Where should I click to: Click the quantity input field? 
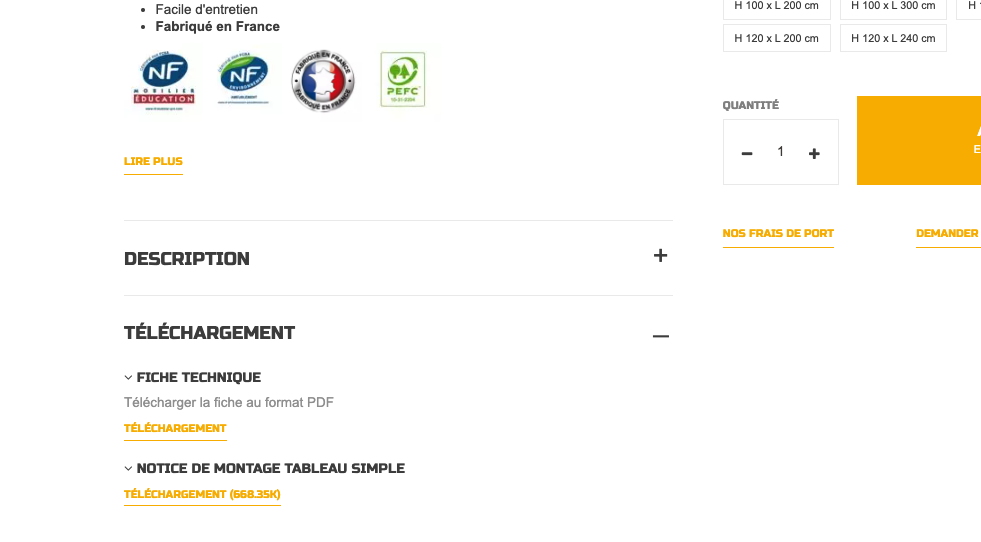tap(781, 152)
